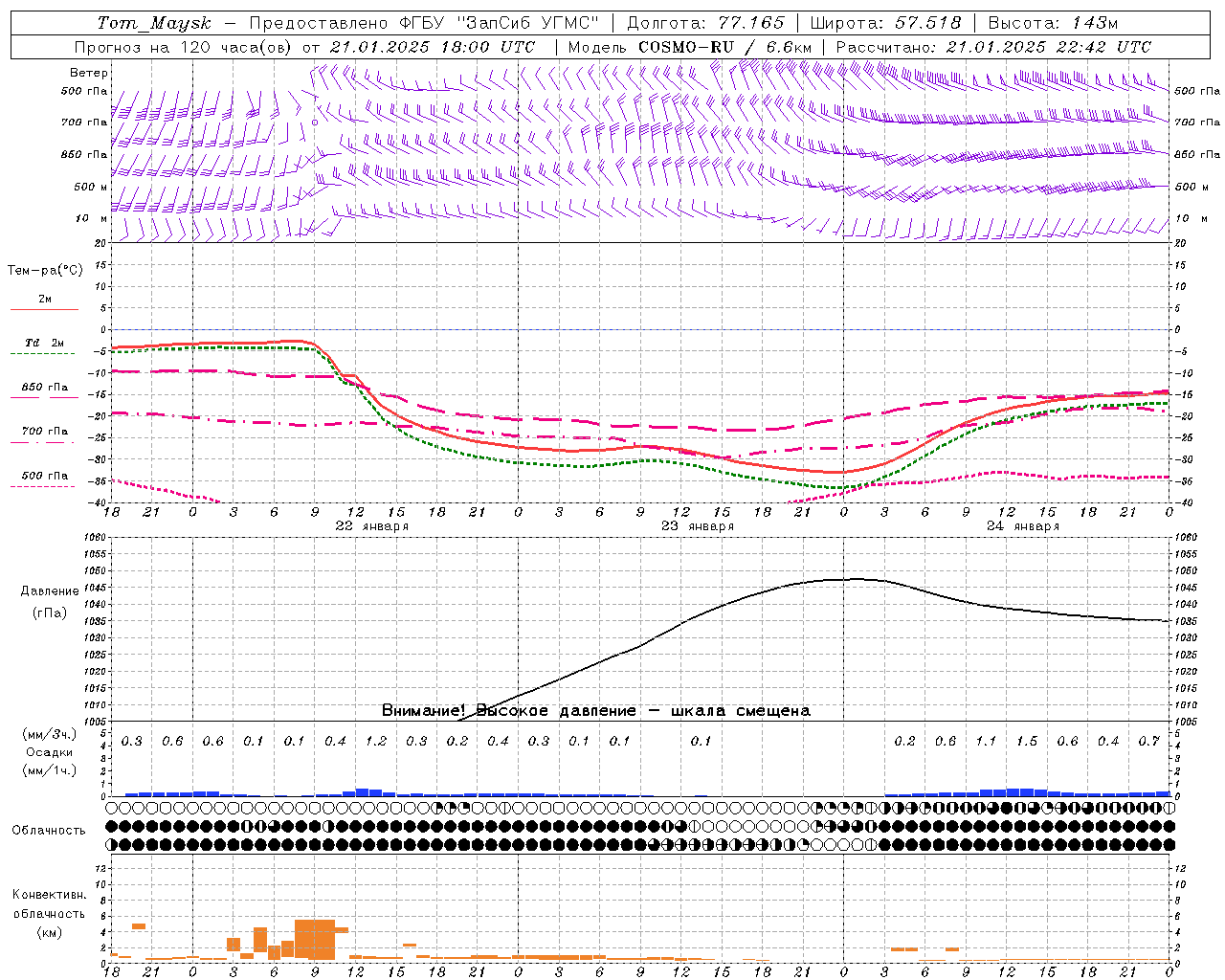Select the Высота: 143м elevation text
This screenshot has height=980, width=1225.
(1053, 23)
